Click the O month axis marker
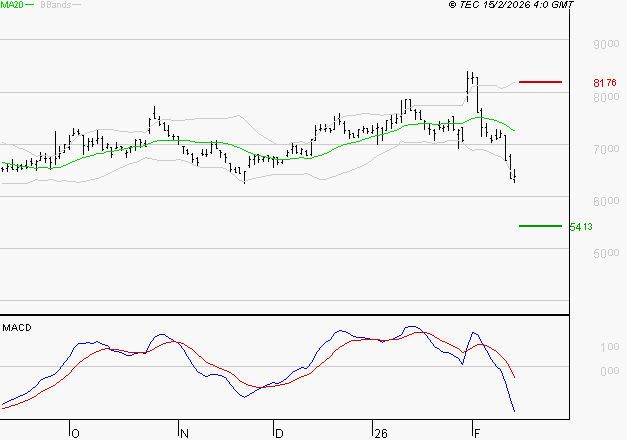The width and height of the screenshot is (627, 440). [75, 433]
